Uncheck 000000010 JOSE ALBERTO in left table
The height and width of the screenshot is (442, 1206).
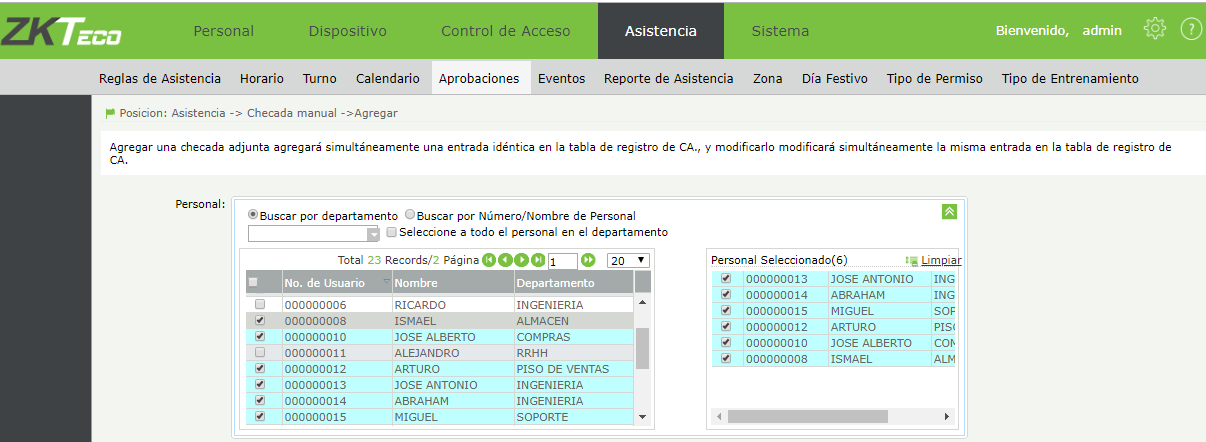(260, 337)
